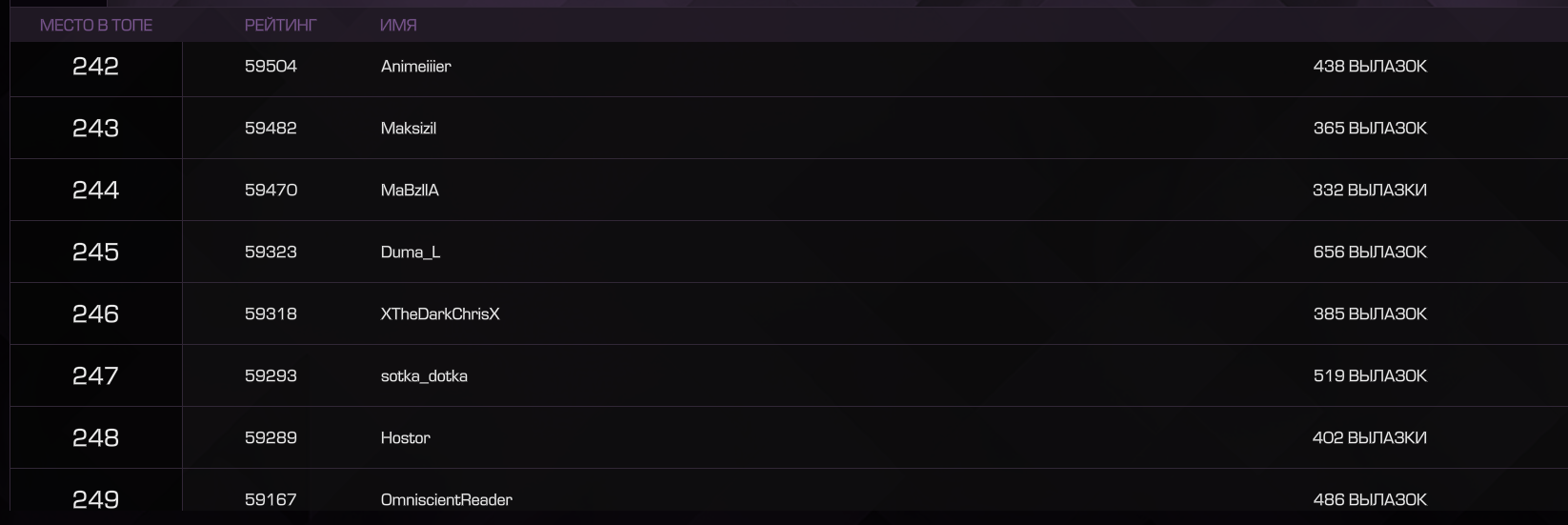The image size is (1568, 525).
Task: Click rank number 248
Action: pyautogui.click(x=95, y=438)
